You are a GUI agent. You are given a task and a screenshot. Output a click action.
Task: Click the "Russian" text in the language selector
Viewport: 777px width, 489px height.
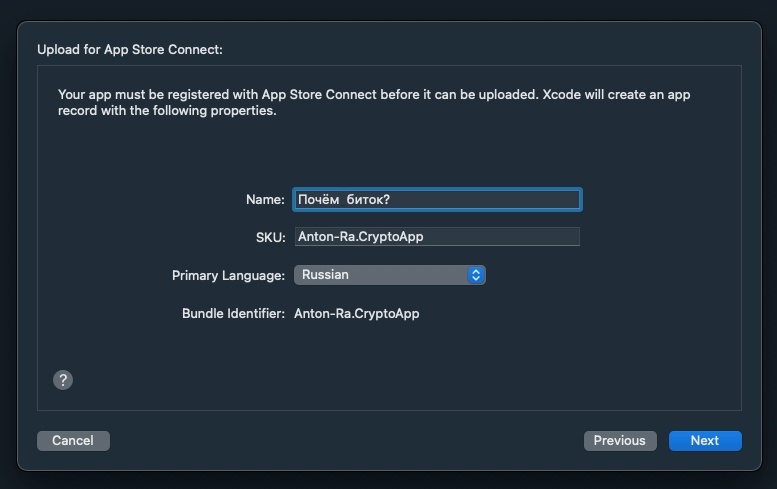point(325,275)
